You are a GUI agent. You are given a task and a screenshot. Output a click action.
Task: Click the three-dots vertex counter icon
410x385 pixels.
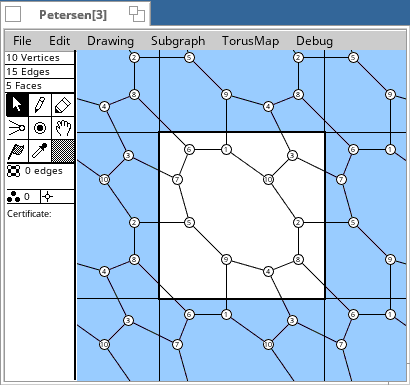(14, 197)
